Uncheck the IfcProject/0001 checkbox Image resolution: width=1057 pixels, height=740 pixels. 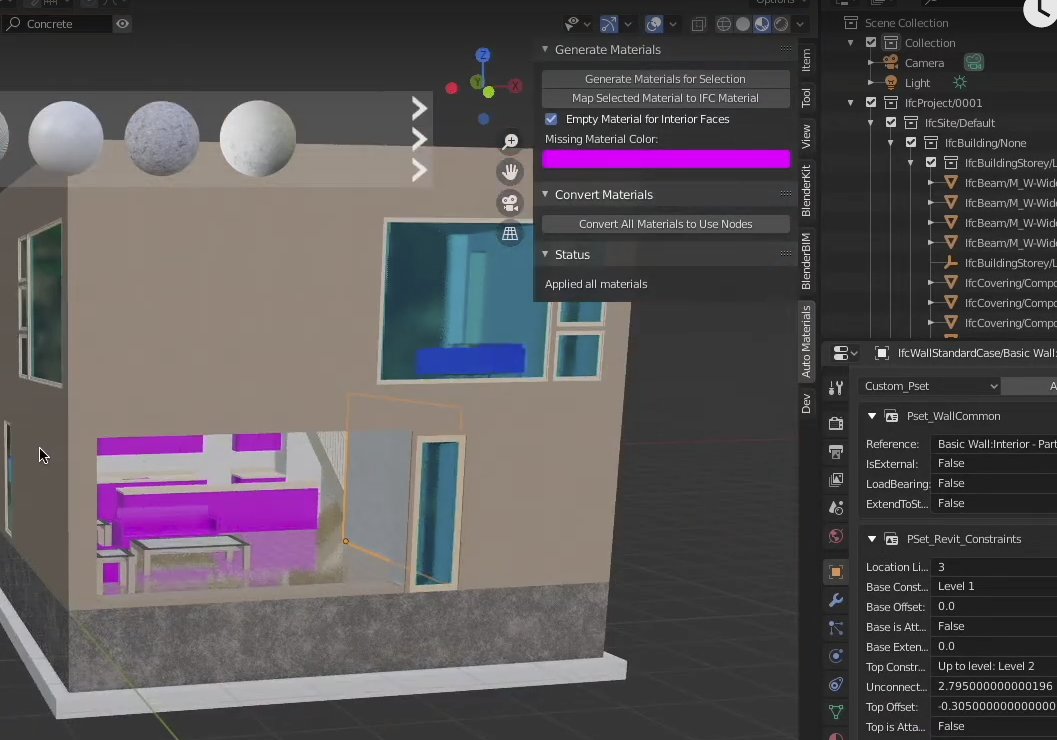point(871,102)
